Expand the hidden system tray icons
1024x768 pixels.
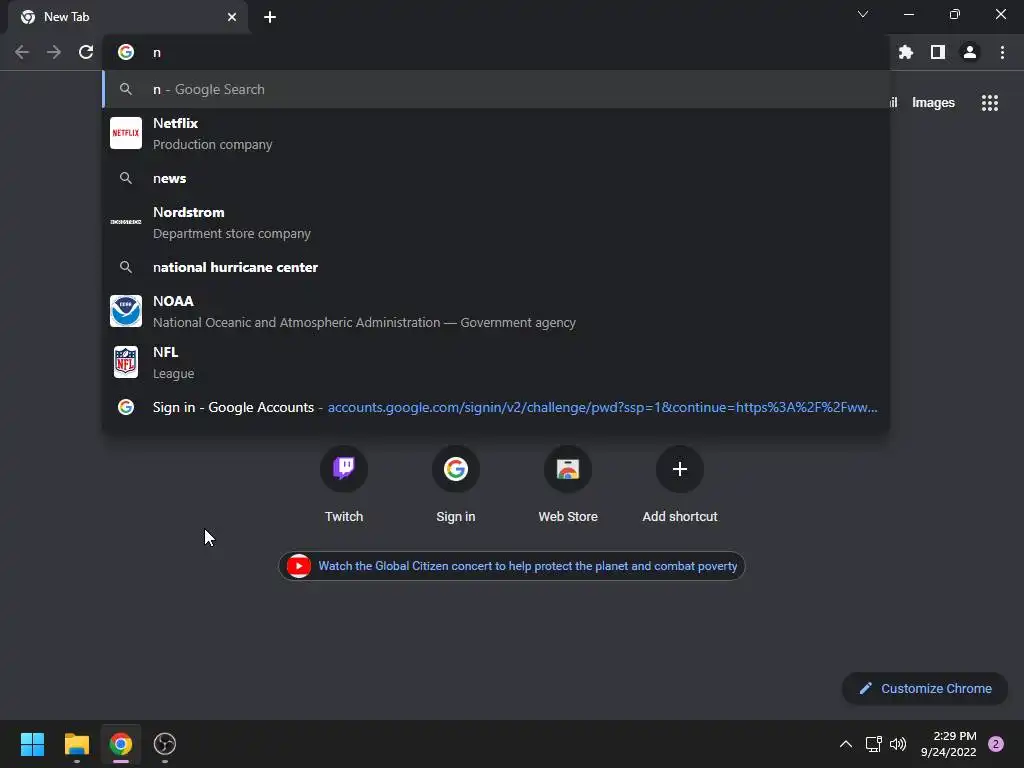tap(846, 744)
